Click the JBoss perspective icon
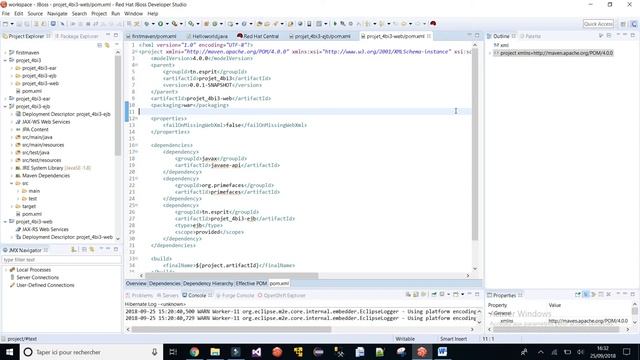 pyautogui.click(x=634, y=24)
